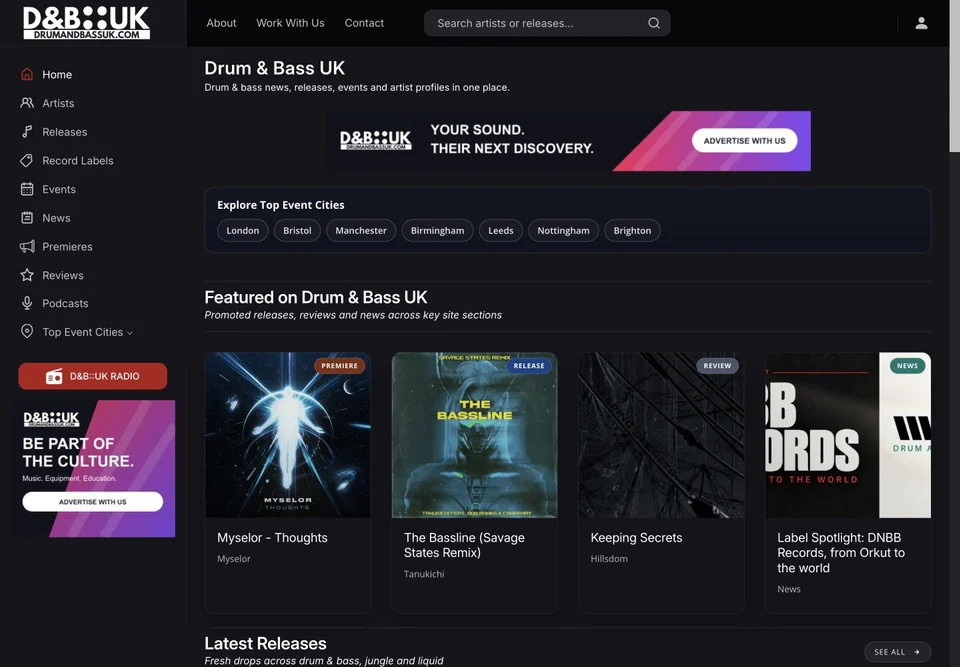Click The Bassline (Savage States Remix) title
The image size is (960, 667).
tap(464, 545)
